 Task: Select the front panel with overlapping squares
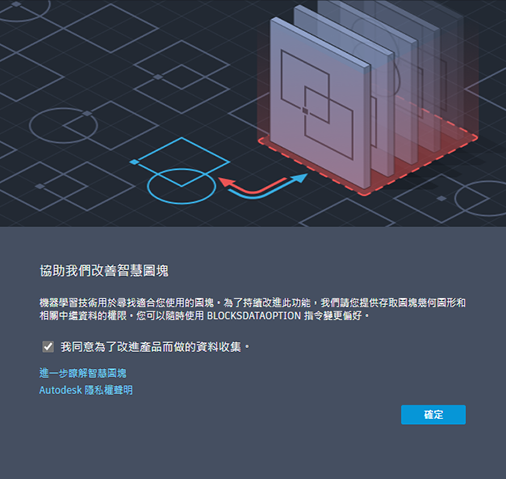(x=320, y=103)
